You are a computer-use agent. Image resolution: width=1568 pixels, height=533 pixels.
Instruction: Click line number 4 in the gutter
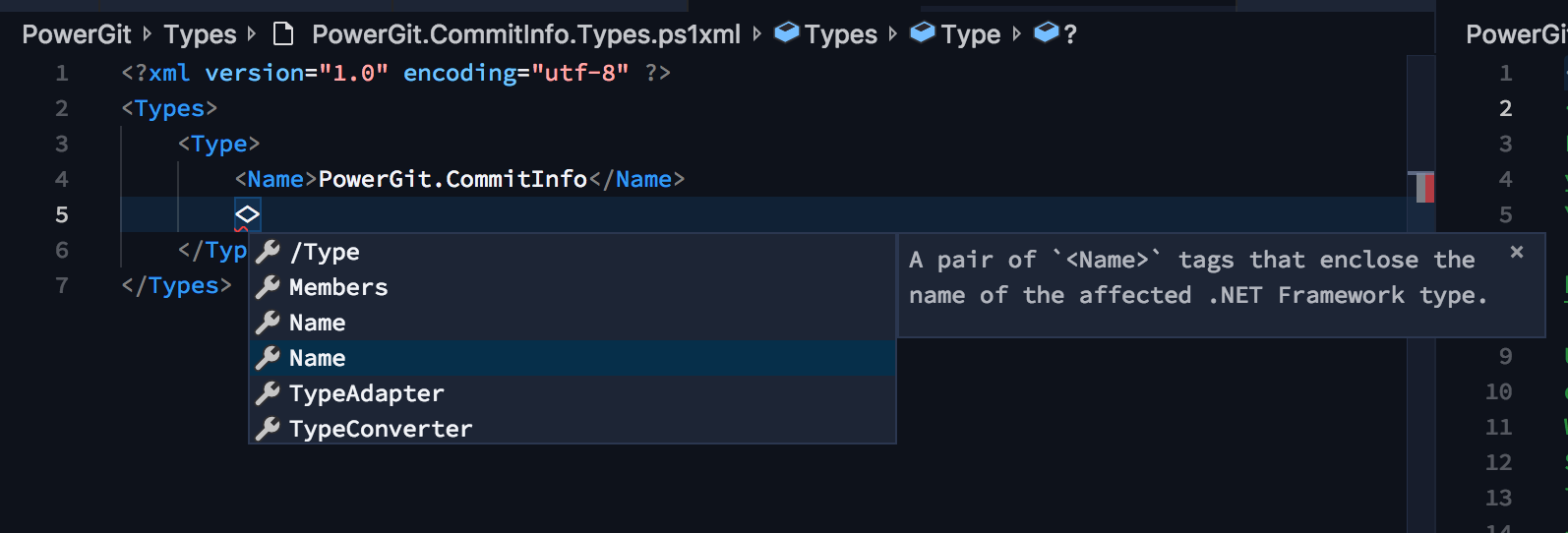(62, 179)
